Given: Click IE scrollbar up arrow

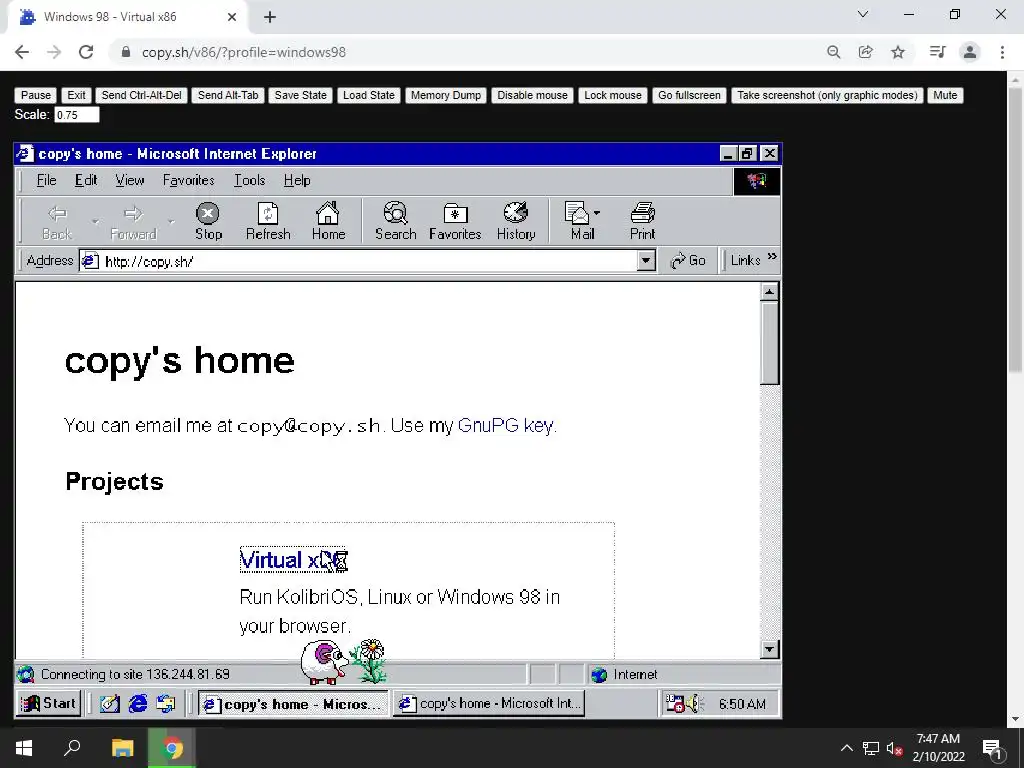Looking at the screenshot, I should click(769, 292).
